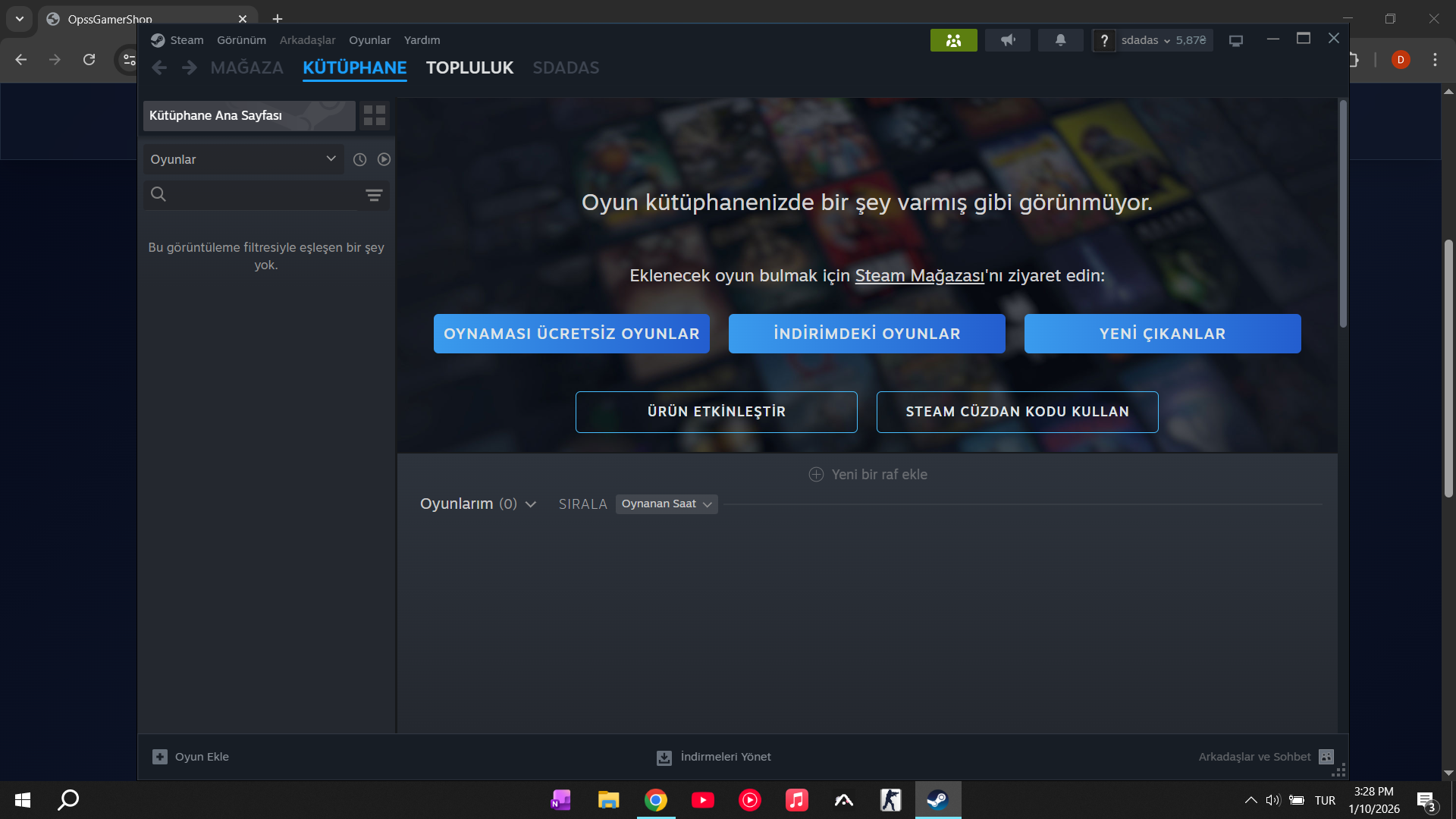Click ÜRÜN ETKİNLEŞTİR button
This screenshot has height=819, width=1456.
point(717,412)
